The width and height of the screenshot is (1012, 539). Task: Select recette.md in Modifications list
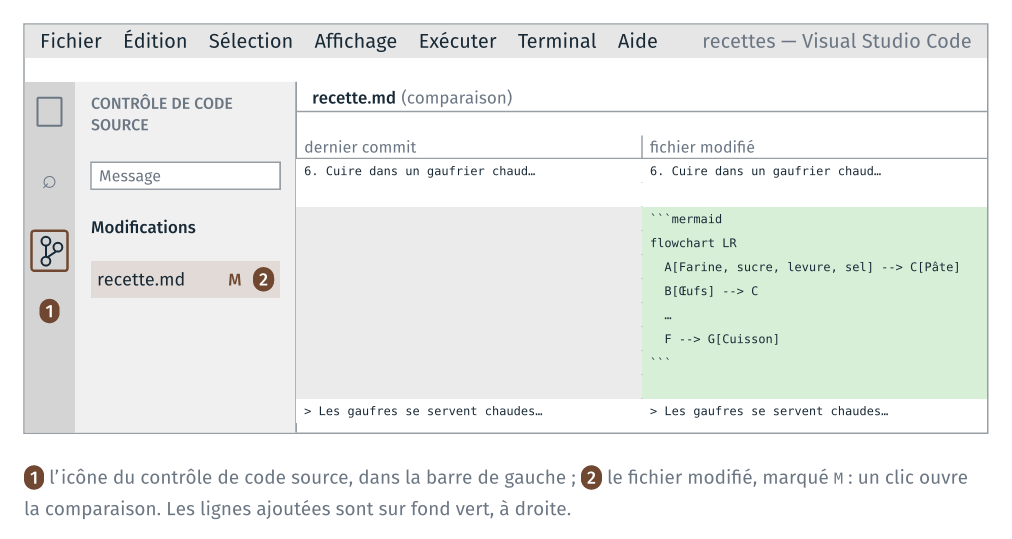point(185,280)
